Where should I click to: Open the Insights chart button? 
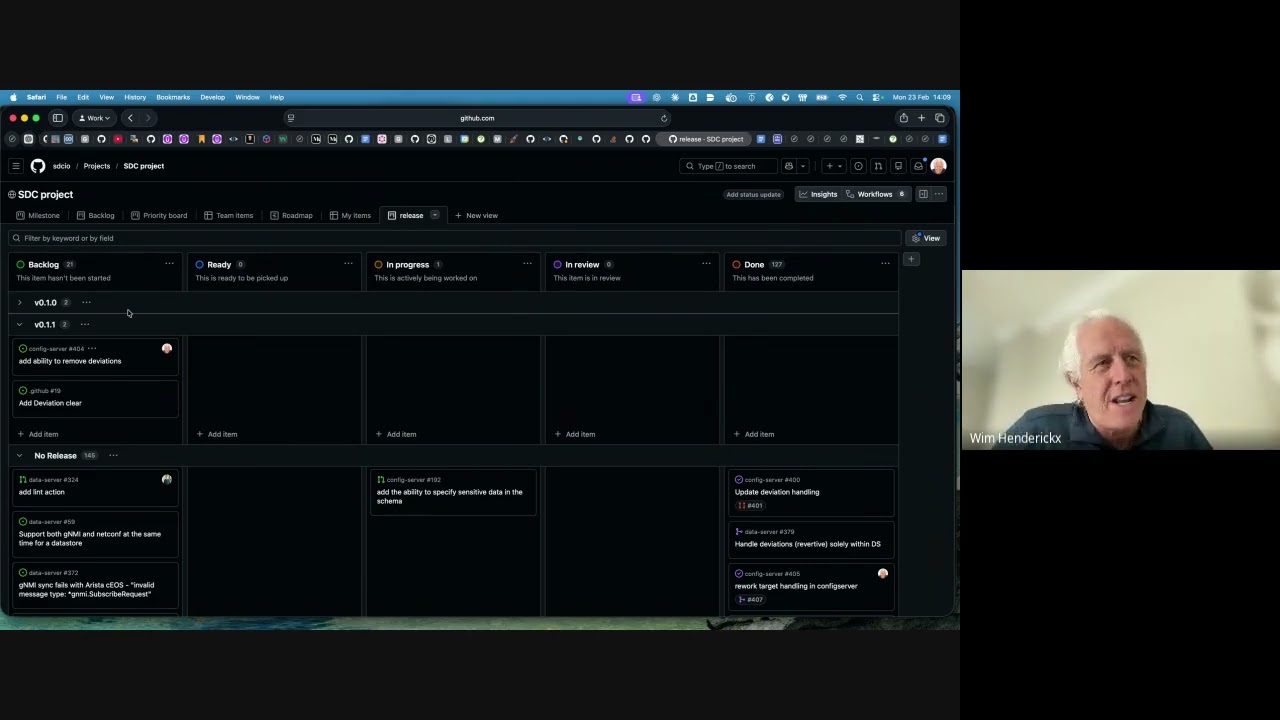818,194
